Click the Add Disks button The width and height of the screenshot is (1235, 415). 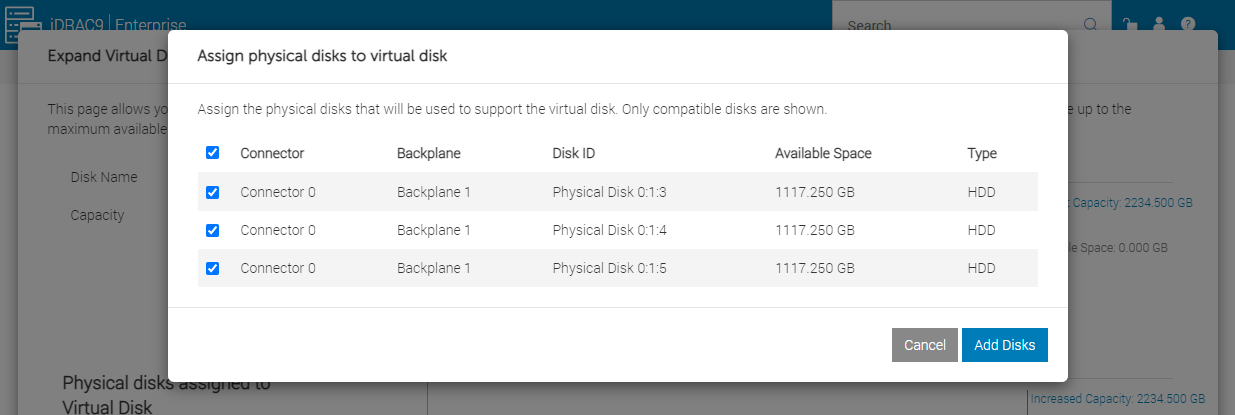click(x=1005, y=345)
